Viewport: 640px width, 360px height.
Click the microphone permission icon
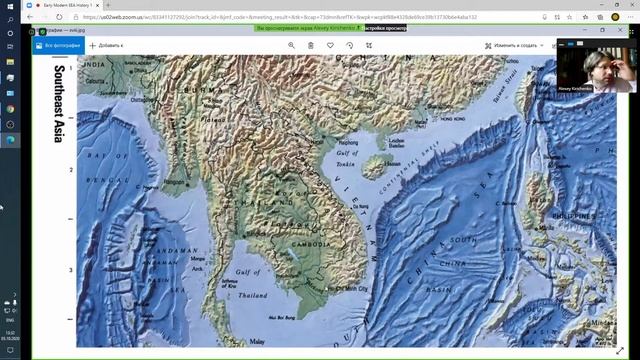544,17
